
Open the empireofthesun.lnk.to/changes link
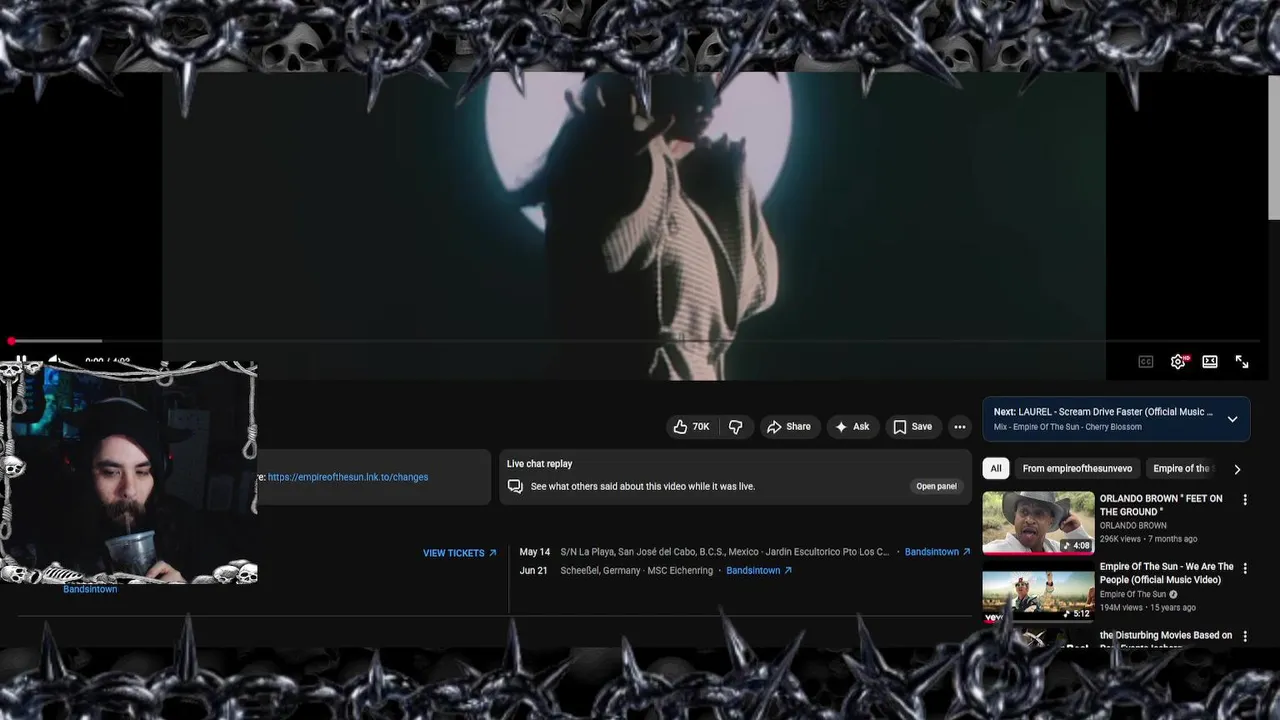(x=348, y=477)
